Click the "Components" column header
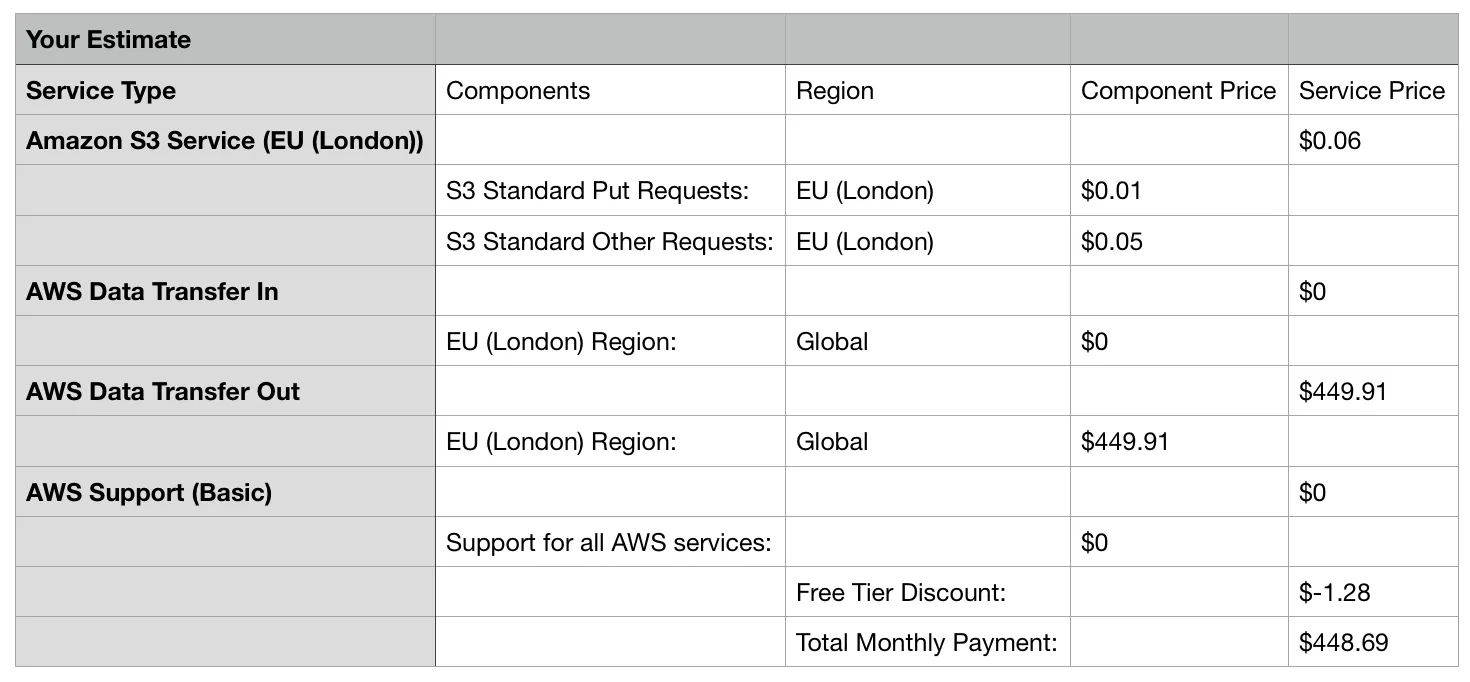This screenshot has height=682, width=1470. point(518,91)
